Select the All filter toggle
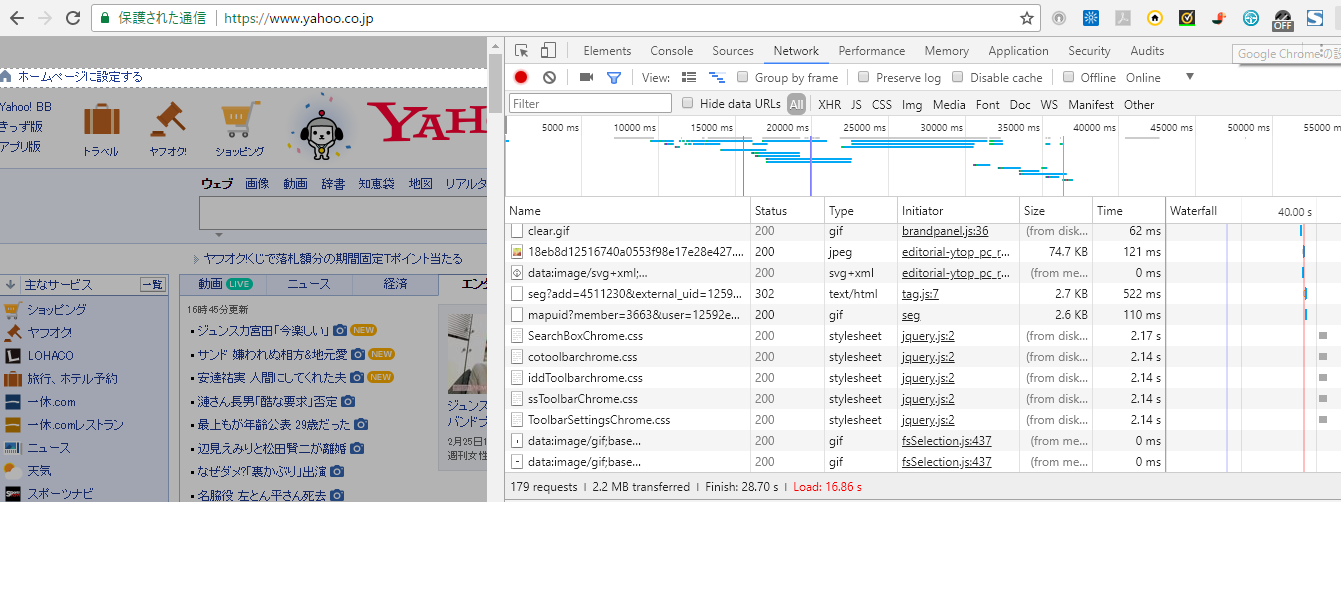The image size is (1341, 600). click(x=796, y=104)
